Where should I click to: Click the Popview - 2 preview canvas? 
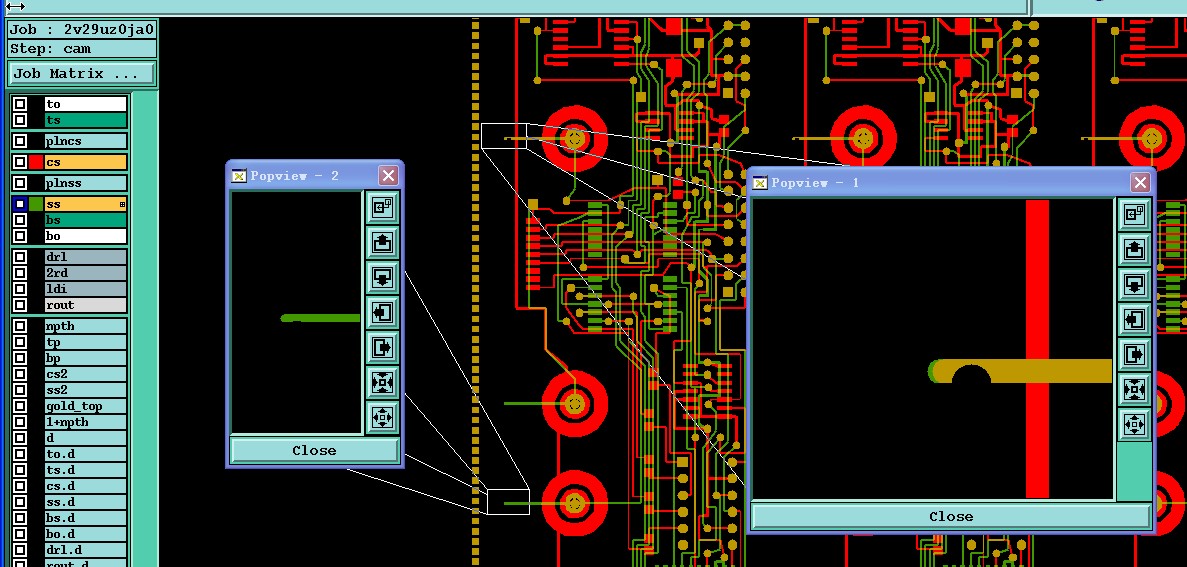pos(296,312)
